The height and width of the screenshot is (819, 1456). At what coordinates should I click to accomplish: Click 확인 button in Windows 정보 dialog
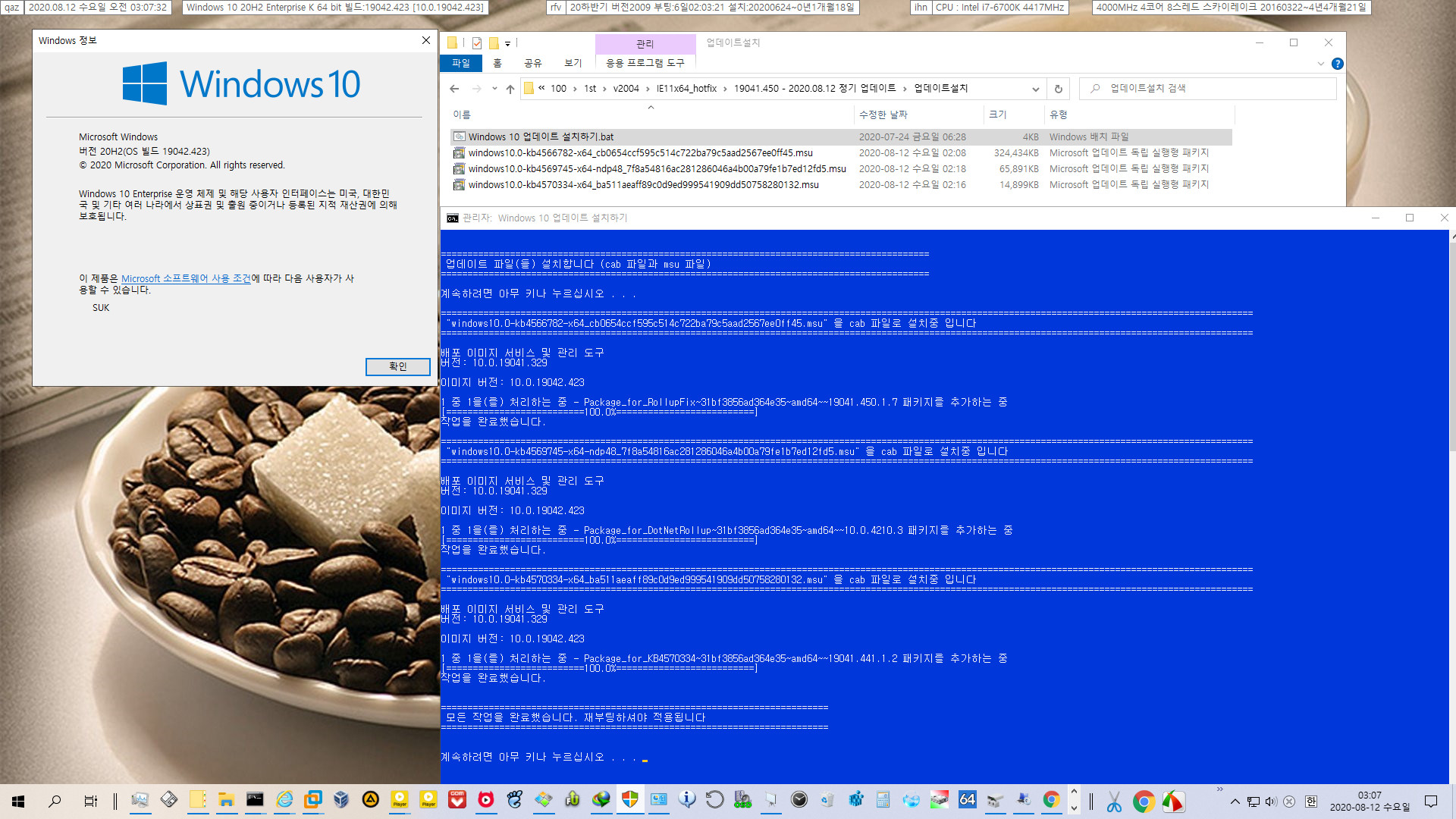[x=398, y=367]
